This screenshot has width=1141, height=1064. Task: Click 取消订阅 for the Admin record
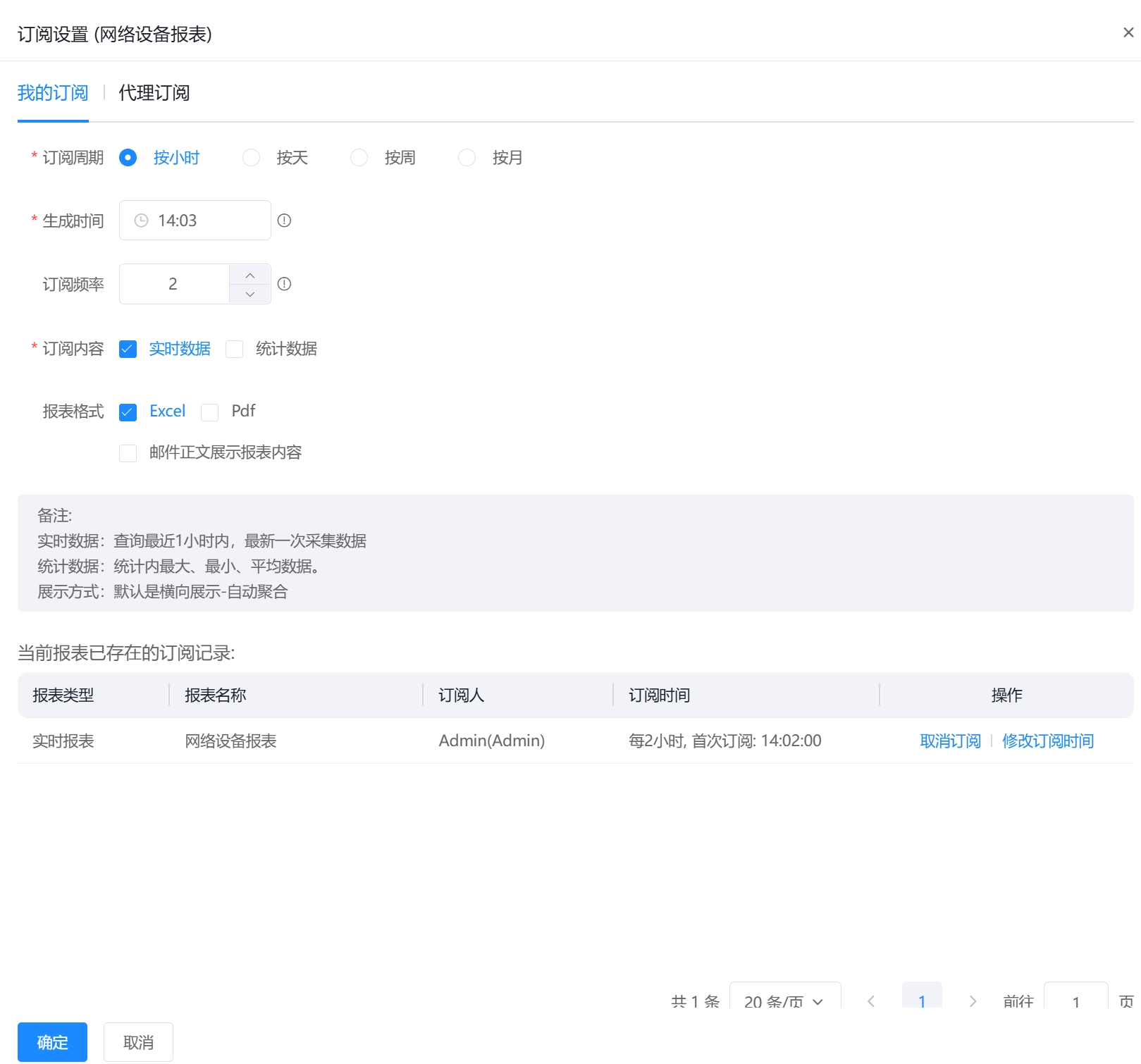[x=950, y=741]
